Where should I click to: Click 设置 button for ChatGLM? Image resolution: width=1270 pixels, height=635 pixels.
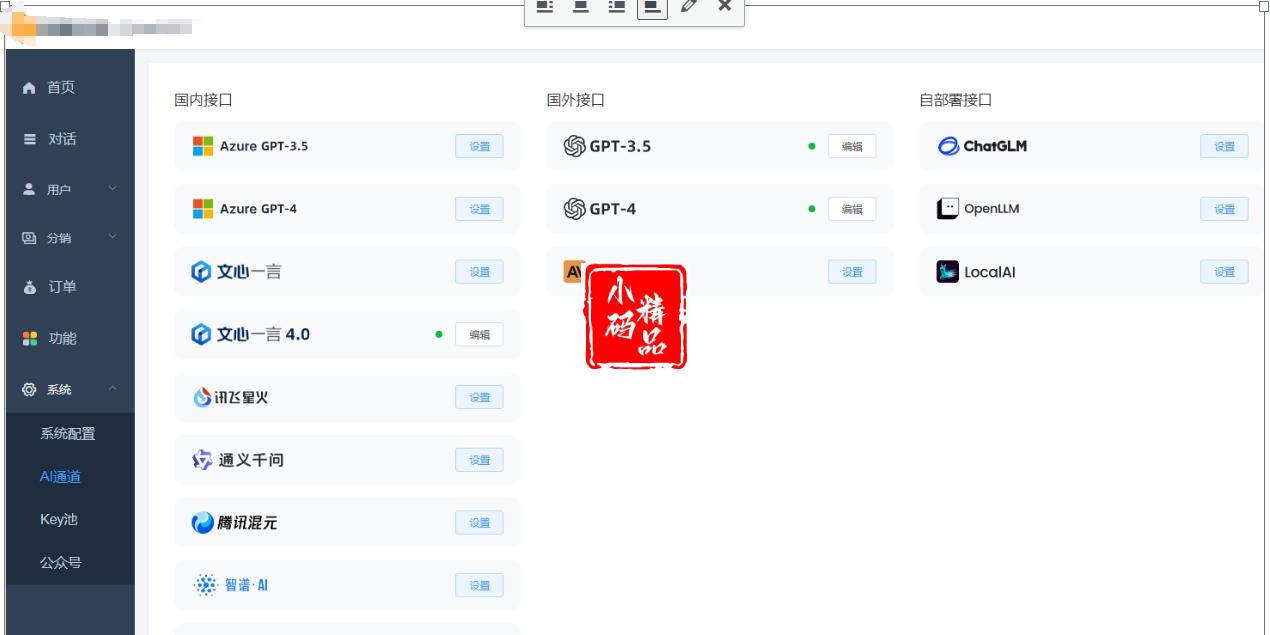[x=1224, y=147]
